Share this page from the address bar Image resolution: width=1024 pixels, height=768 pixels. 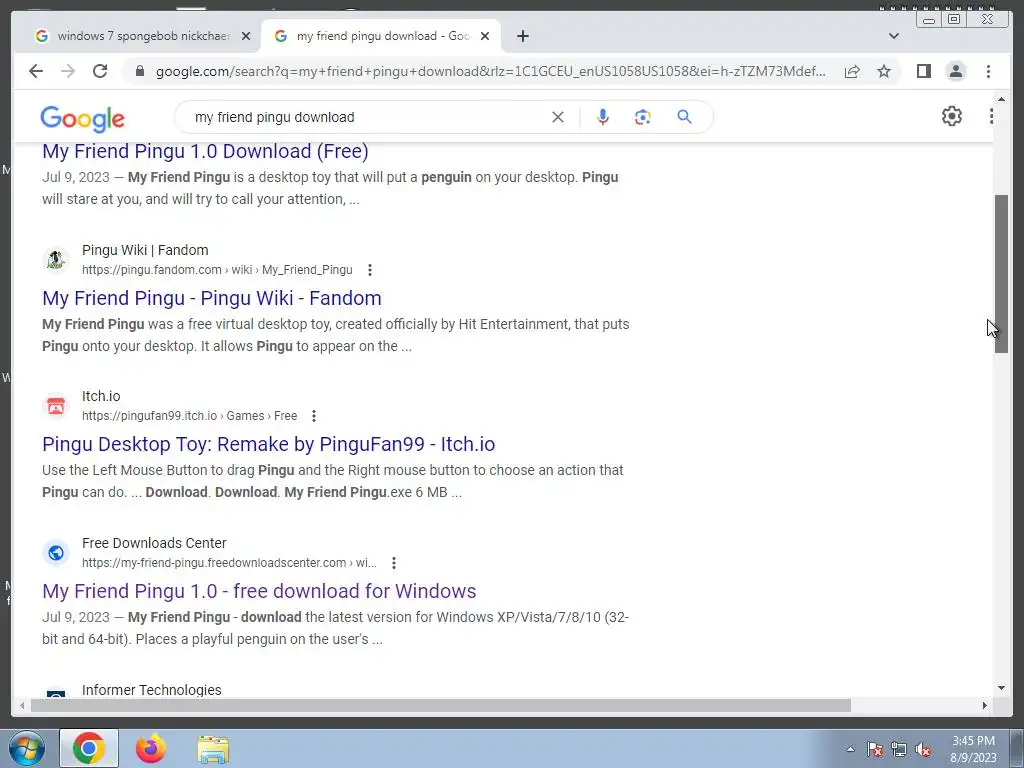point(852,71)
